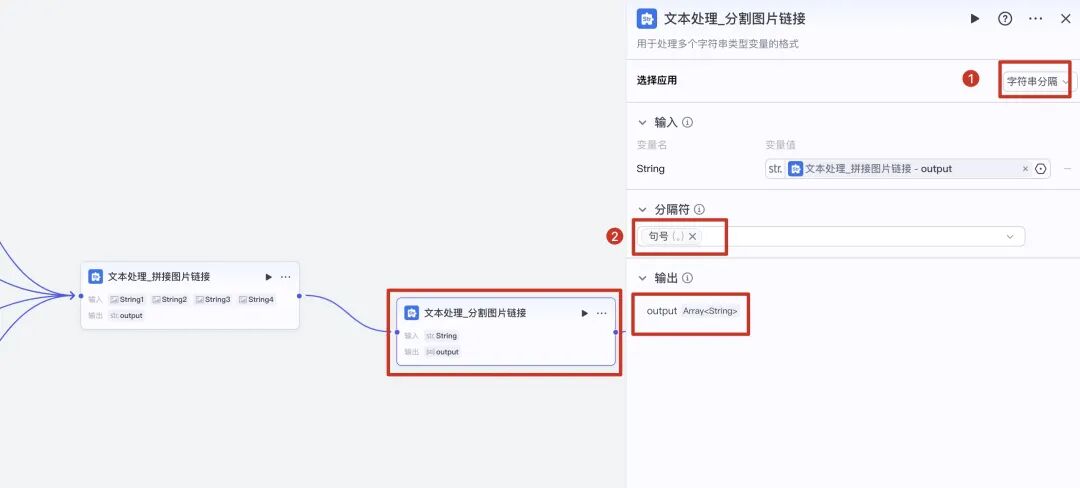
Task: Remove the 句号 separator tag
Action: click(692, 236)
